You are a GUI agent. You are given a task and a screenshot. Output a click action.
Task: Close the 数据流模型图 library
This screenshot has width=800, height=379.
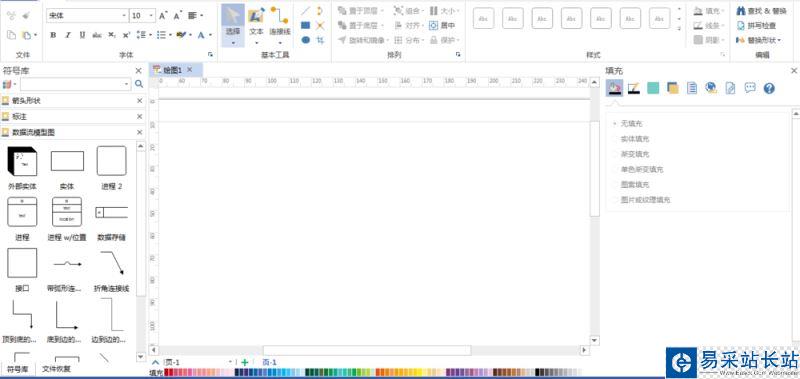click(x=139, y=132)
